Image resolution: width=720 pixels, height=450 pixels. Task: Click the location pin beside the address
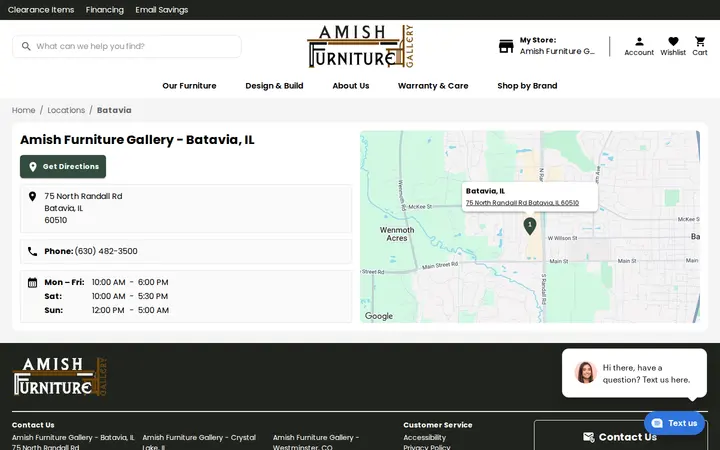pyautogui.click(x=32, y=197)
